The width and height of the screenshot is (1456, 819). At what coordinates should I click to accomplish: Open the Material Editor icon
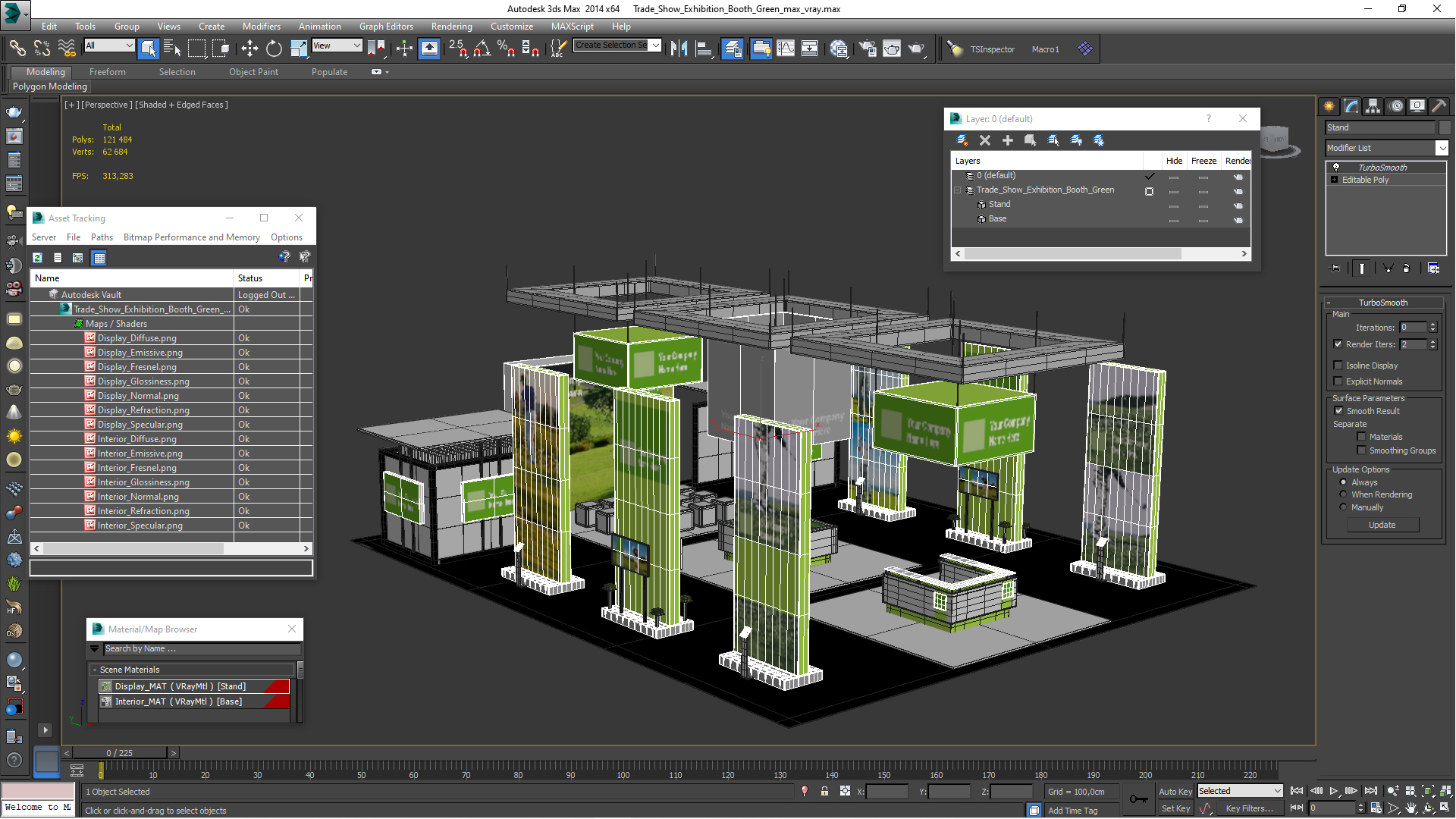(839, 49)
